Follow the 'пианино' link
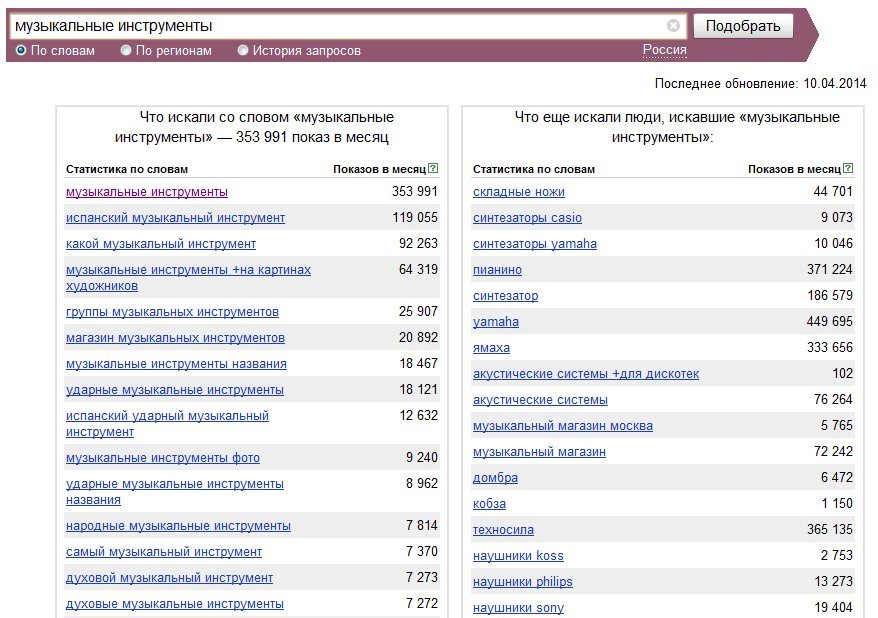The height and width of the screenshot is (618, 878). coord(497,270)
